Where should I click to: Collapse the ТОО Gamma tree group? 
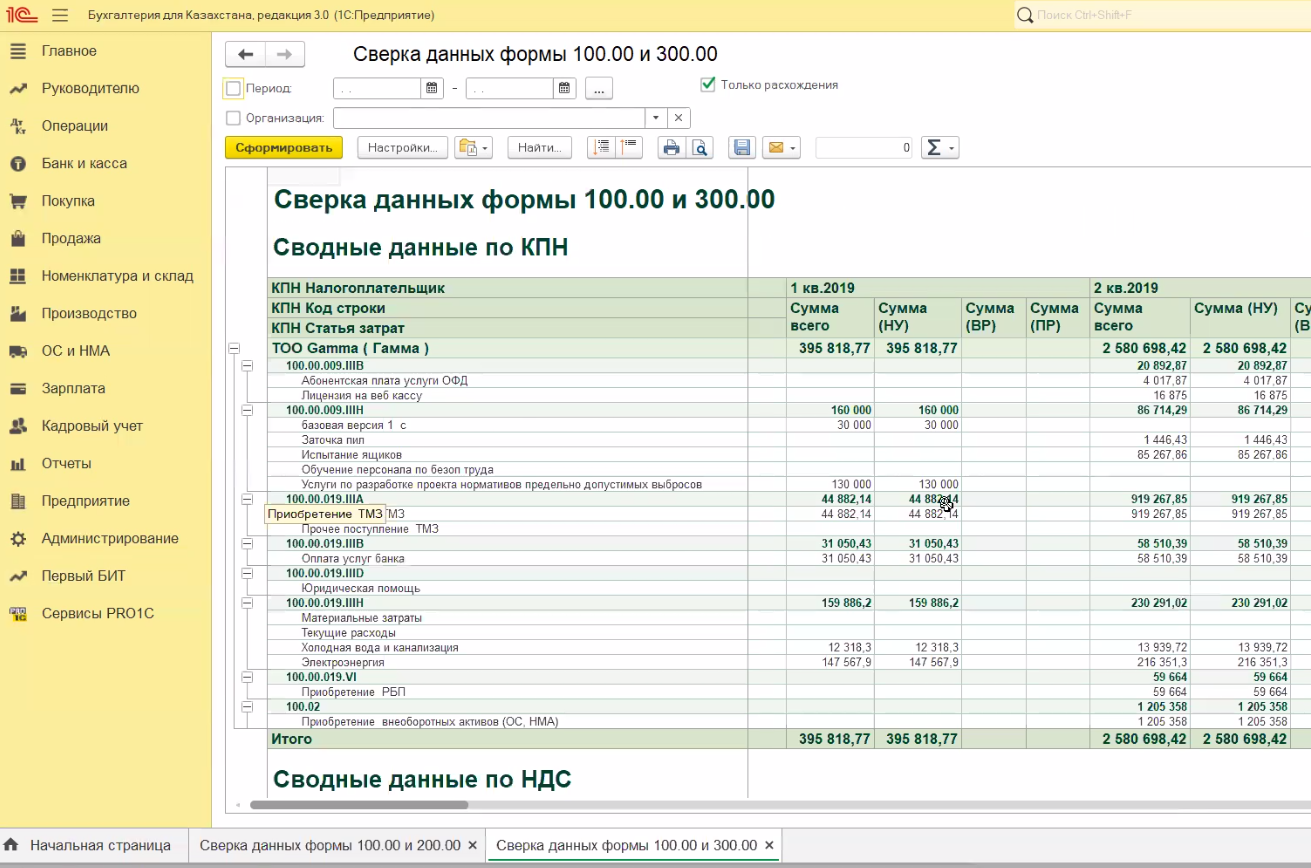click(234, 348)
